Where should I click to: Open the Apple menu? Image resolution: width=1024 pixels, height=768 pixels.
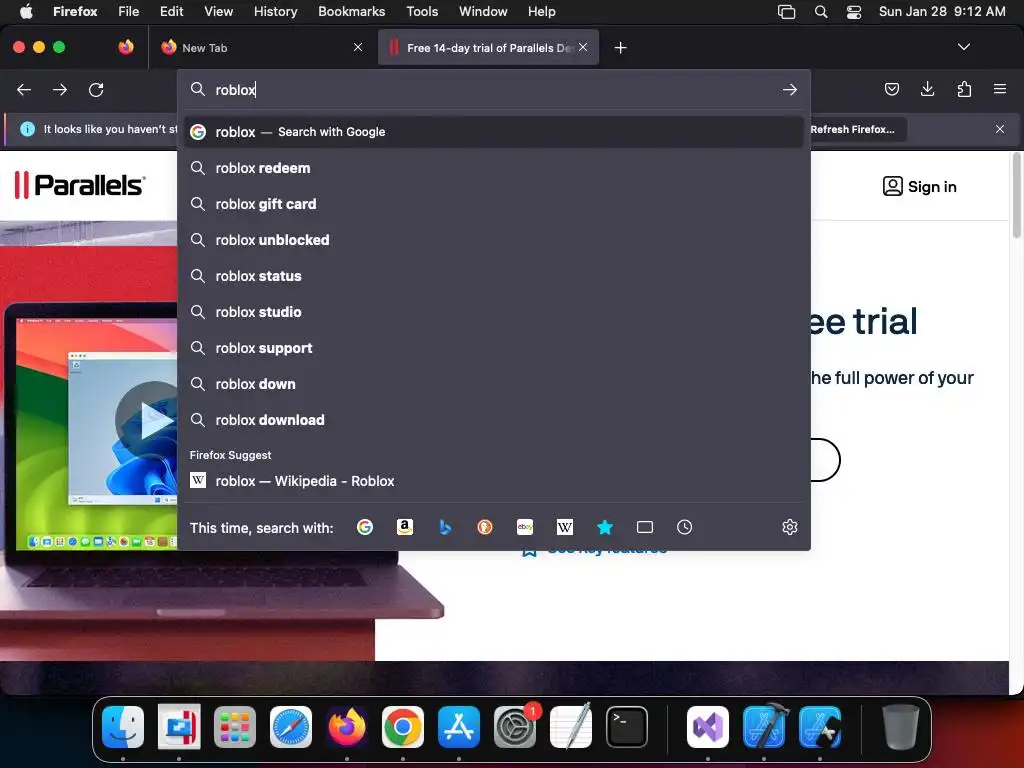[26, 12]
